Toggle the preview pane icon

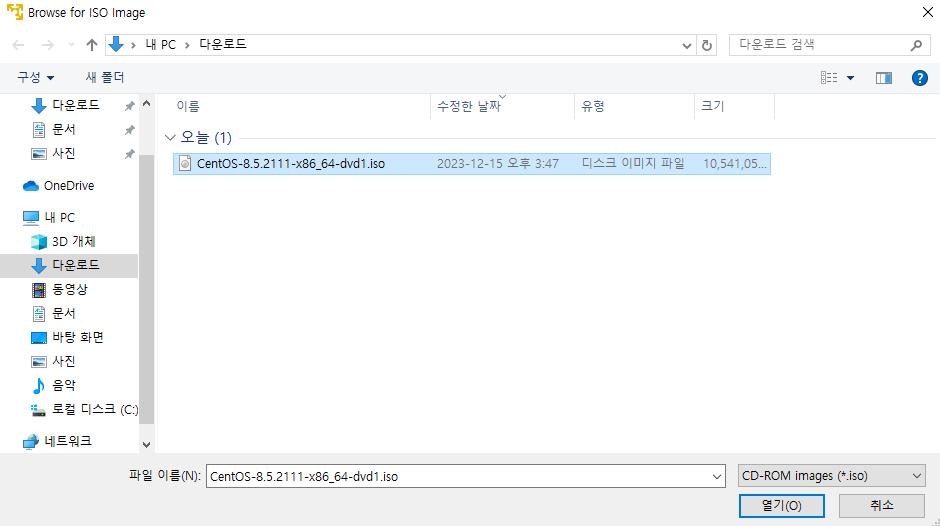tap(884, 78)
